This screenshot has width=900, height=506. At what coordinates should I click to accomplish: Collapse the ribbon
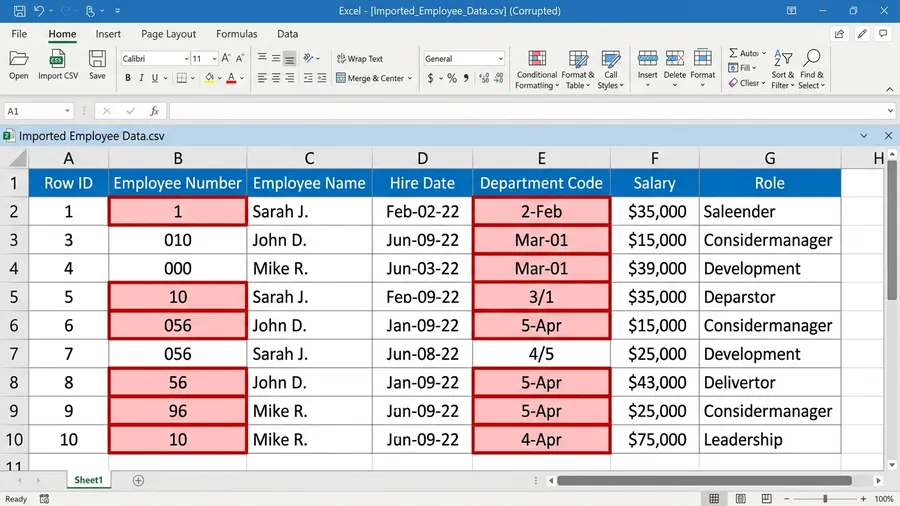pos(889,89)
